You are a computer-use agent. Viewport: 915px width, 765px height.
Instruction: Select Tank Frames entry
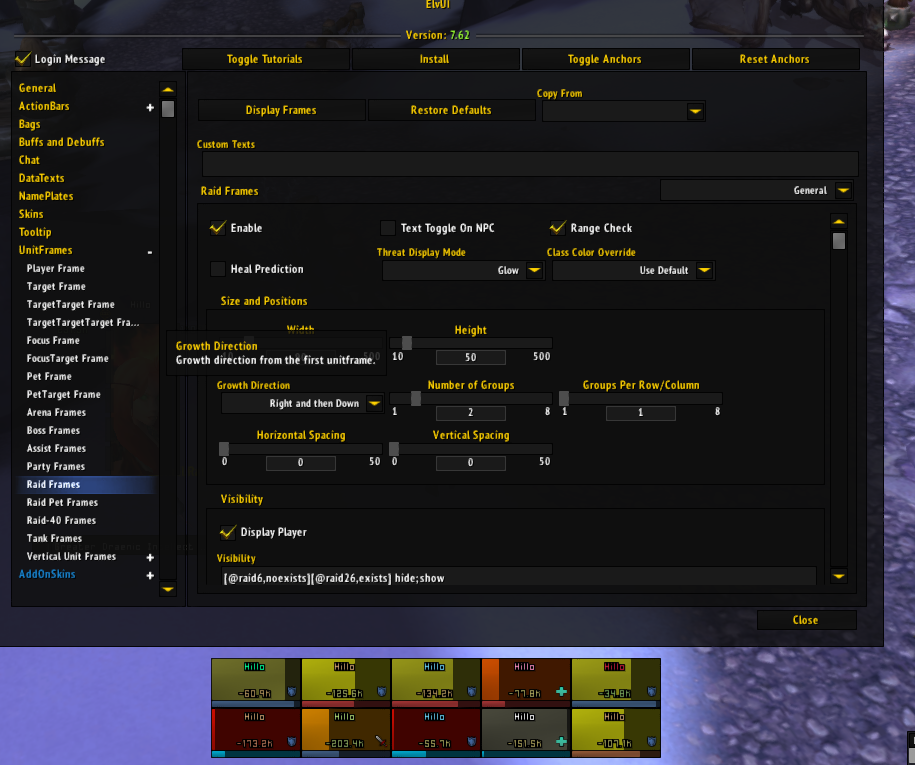[x=54, y=539]
